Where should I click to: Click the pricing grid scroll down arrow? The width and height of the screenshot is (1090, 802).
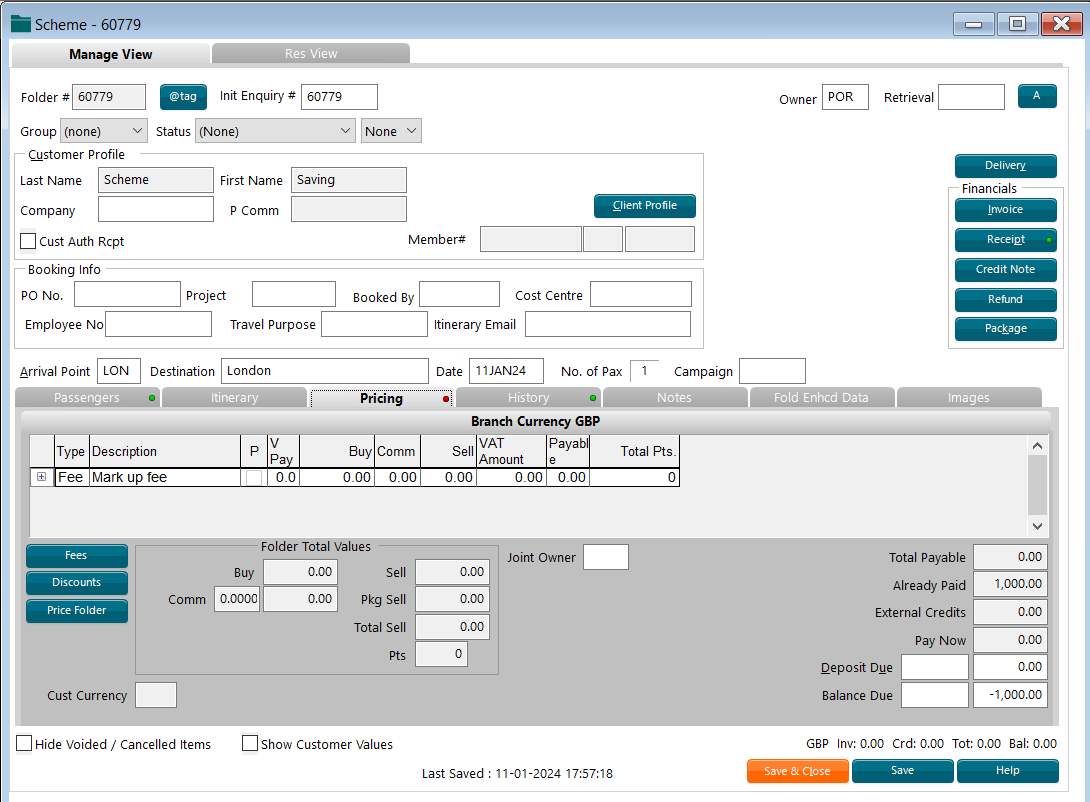(1037, 526)
